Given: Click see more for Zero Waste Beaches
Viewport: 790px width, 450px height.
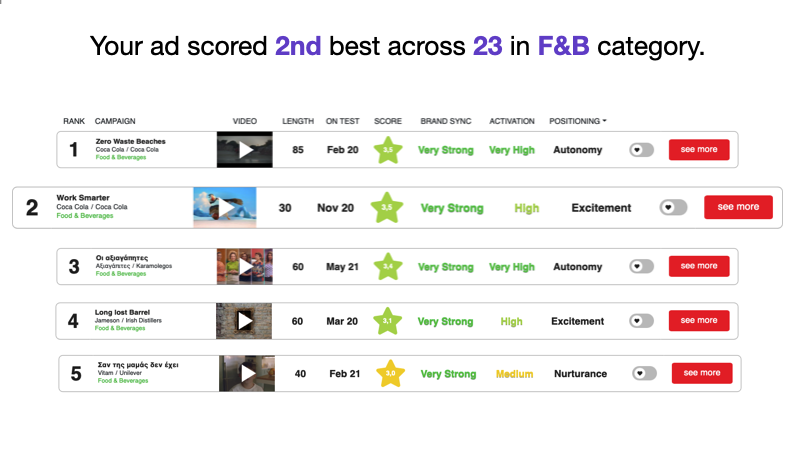Looking at the screenshot, I should coord(699,150).
